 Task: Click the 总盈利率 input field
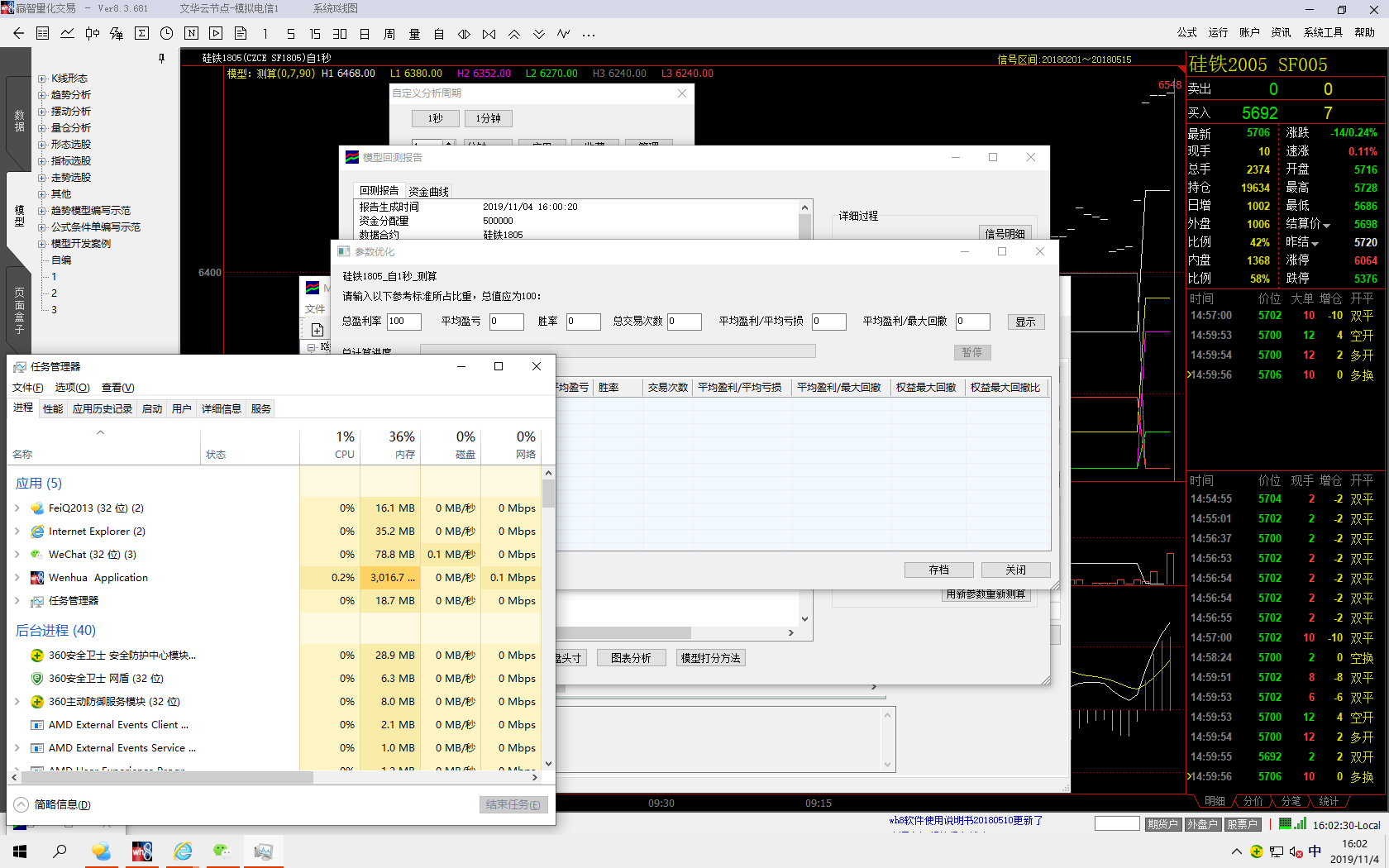tap(403, 322)
